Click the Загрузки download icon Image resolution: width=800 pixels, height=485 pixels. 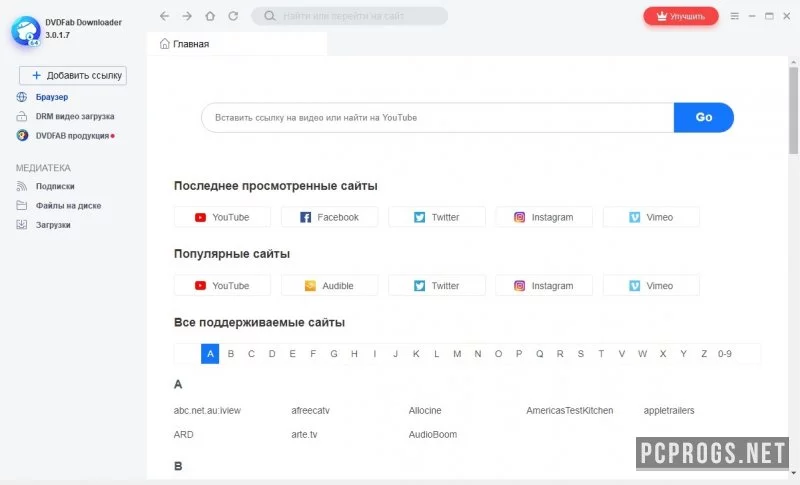pyautogui.click(x=21, y=225)
